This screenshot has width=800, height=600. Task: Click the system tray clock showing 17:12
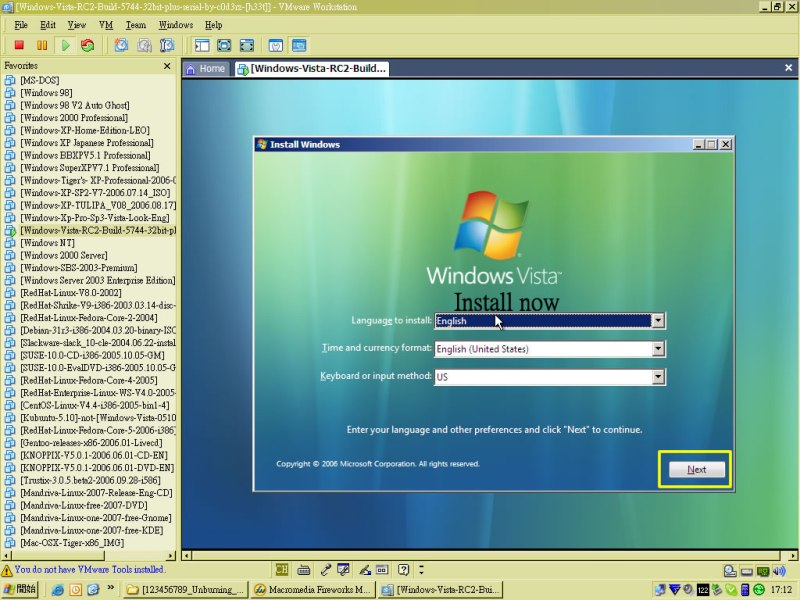781,590
